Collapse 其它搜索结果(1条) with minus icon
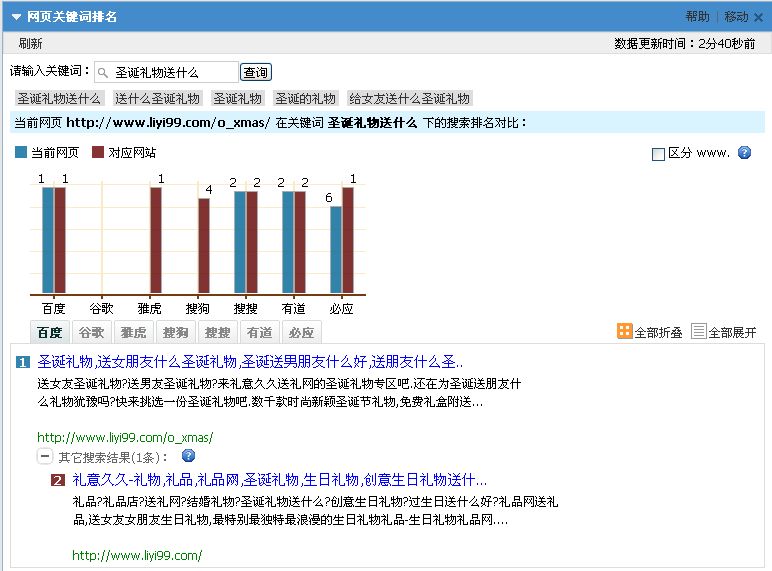Image resolution: width=772 pixels, height=571 pixels. [44, 456]
